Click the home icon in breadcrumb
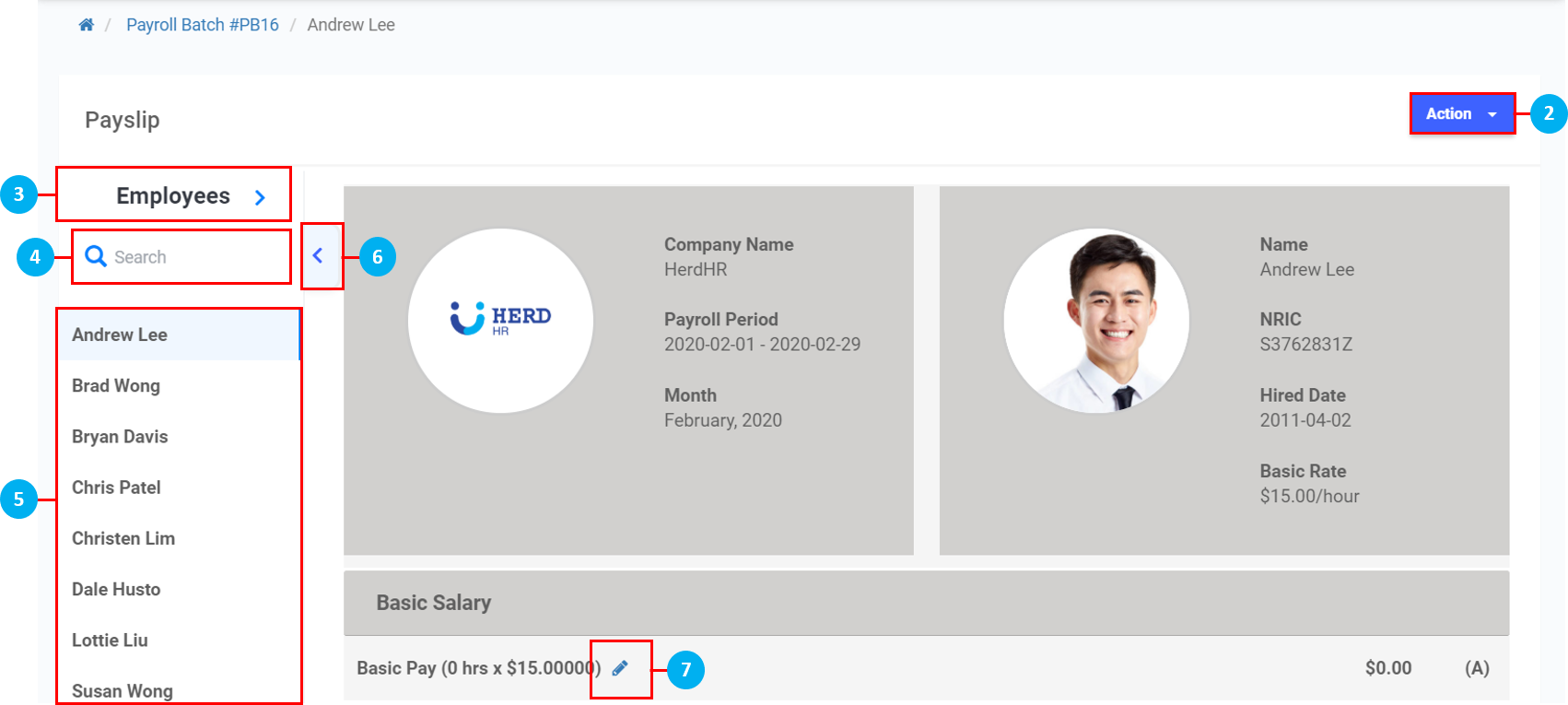This screenshot has width=1568, height=705. 86,25
